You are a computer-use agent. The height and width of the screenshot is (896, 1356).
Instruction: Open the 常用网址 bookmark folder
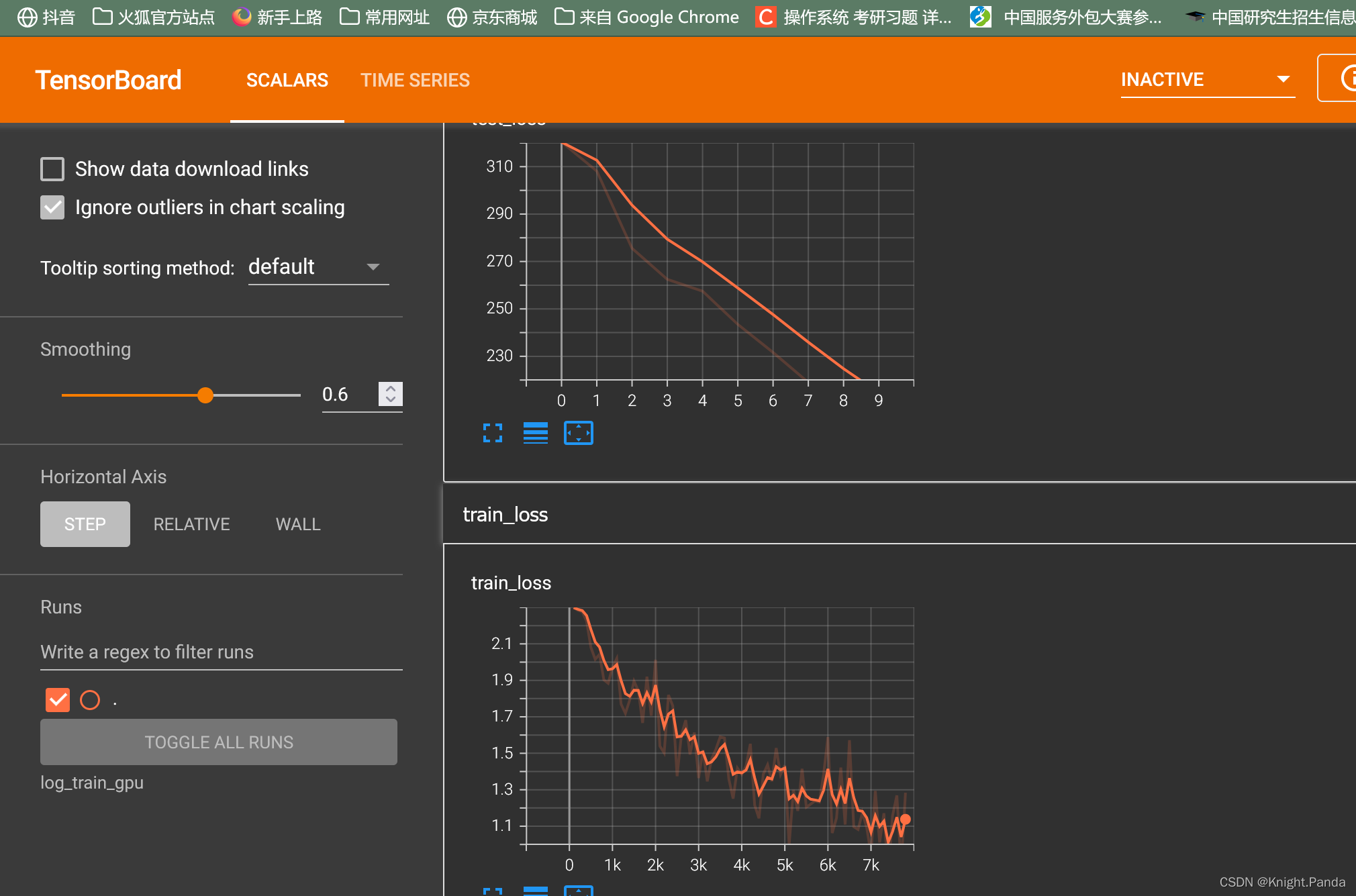click(385, 17)
